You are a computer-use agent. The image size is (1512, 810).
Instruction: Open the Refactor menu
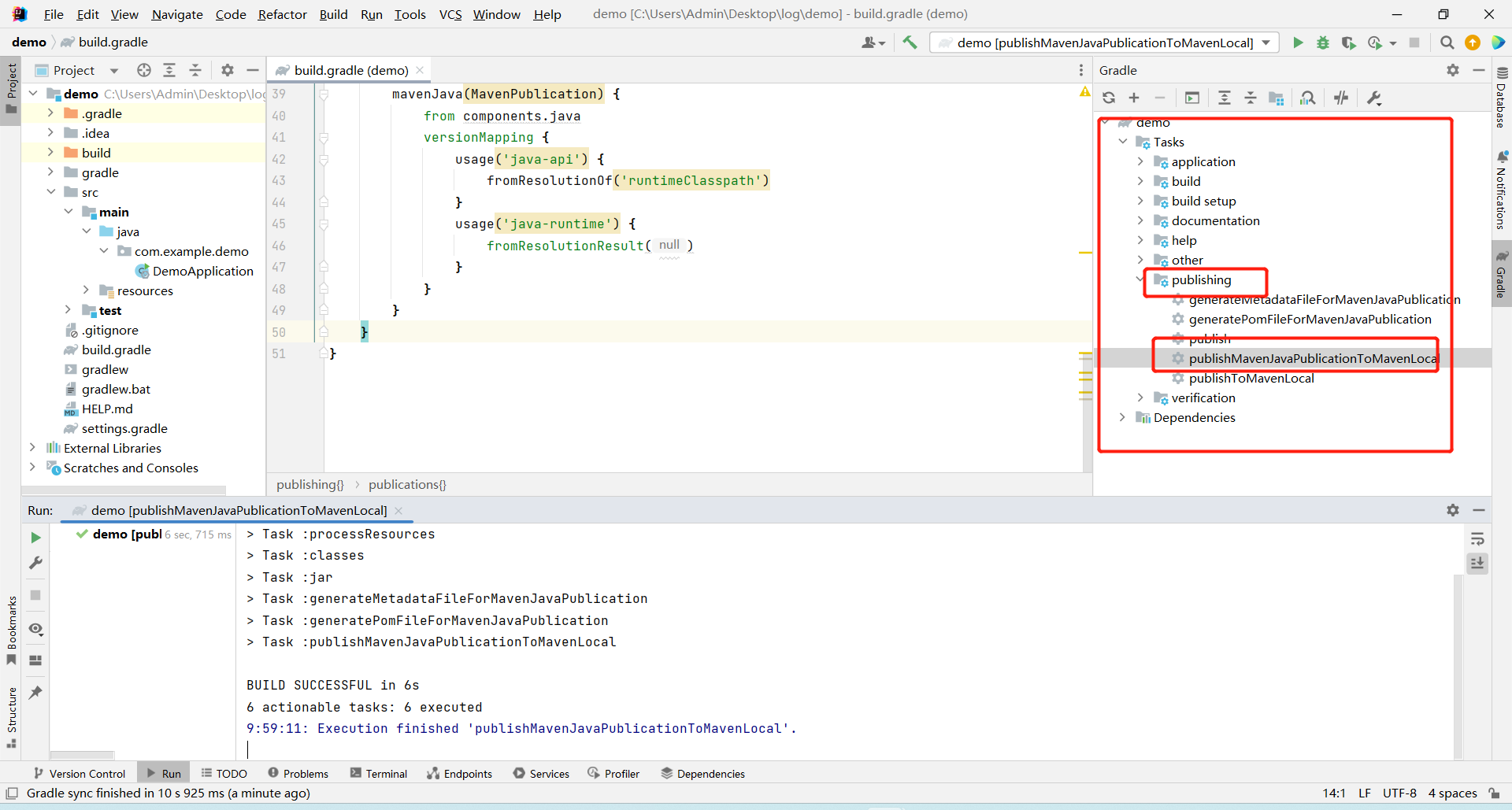(282, 14)
